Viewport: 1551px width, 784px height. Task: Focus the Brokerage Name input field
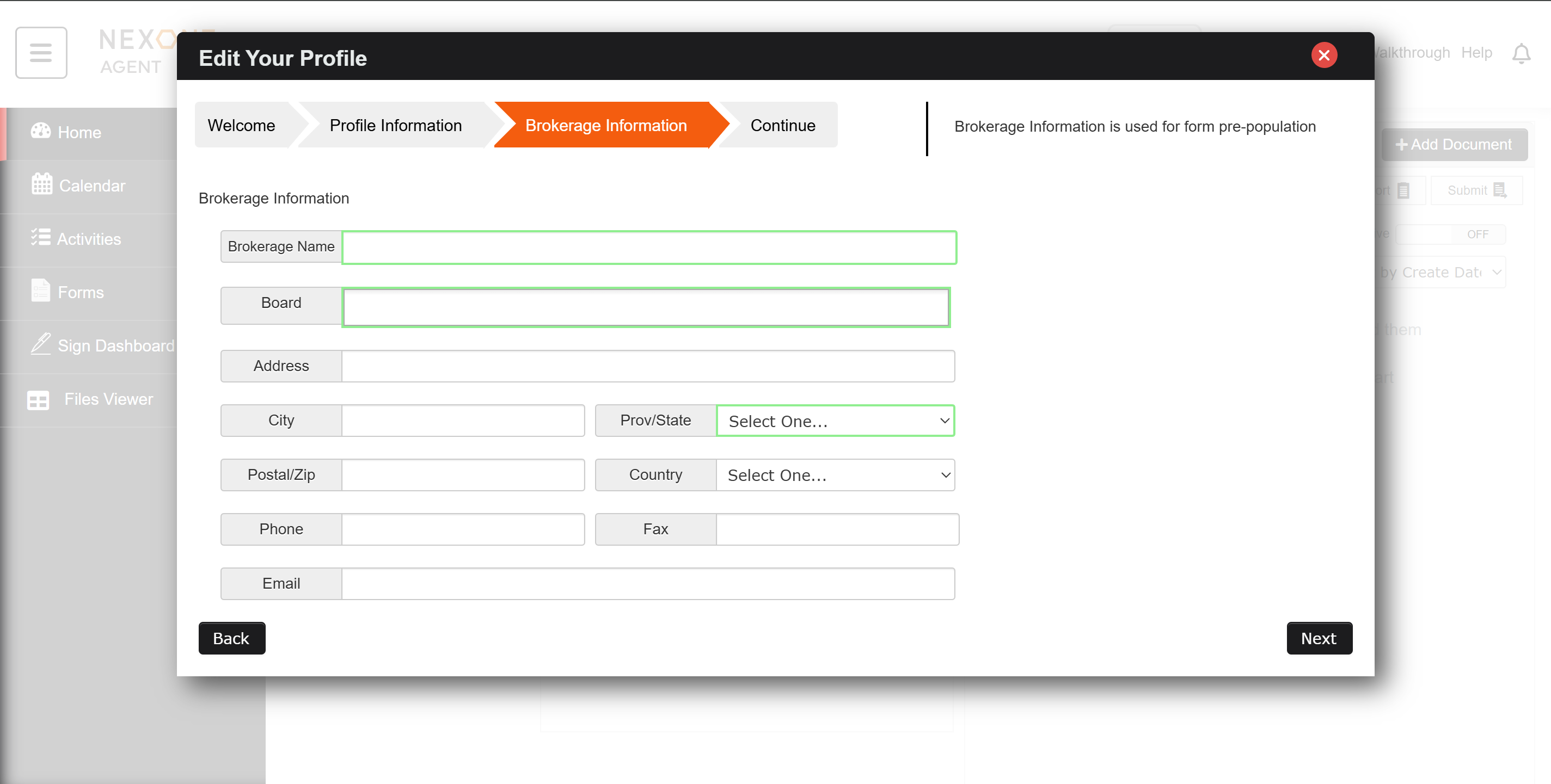coord(648,248)
